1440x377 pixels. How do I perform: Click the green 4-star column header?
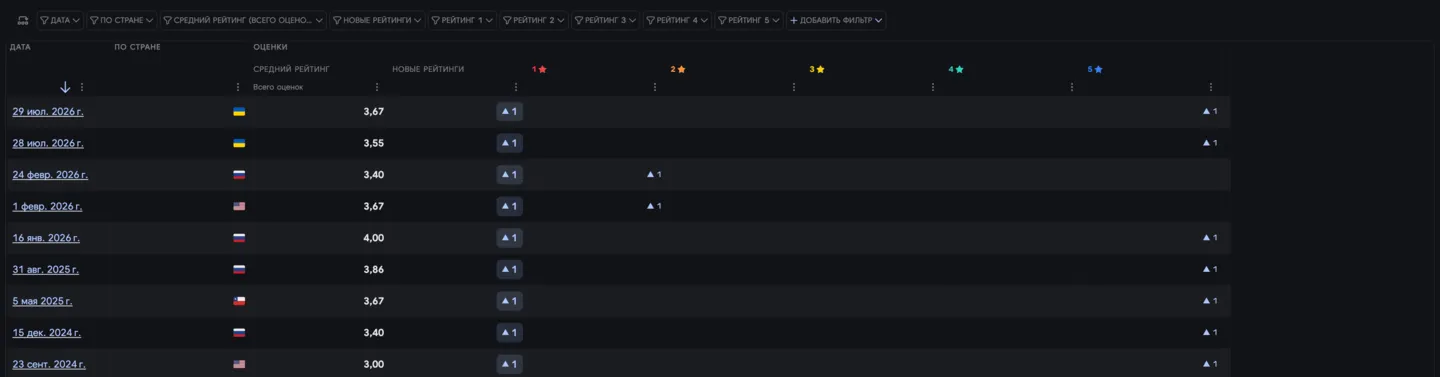956,69
